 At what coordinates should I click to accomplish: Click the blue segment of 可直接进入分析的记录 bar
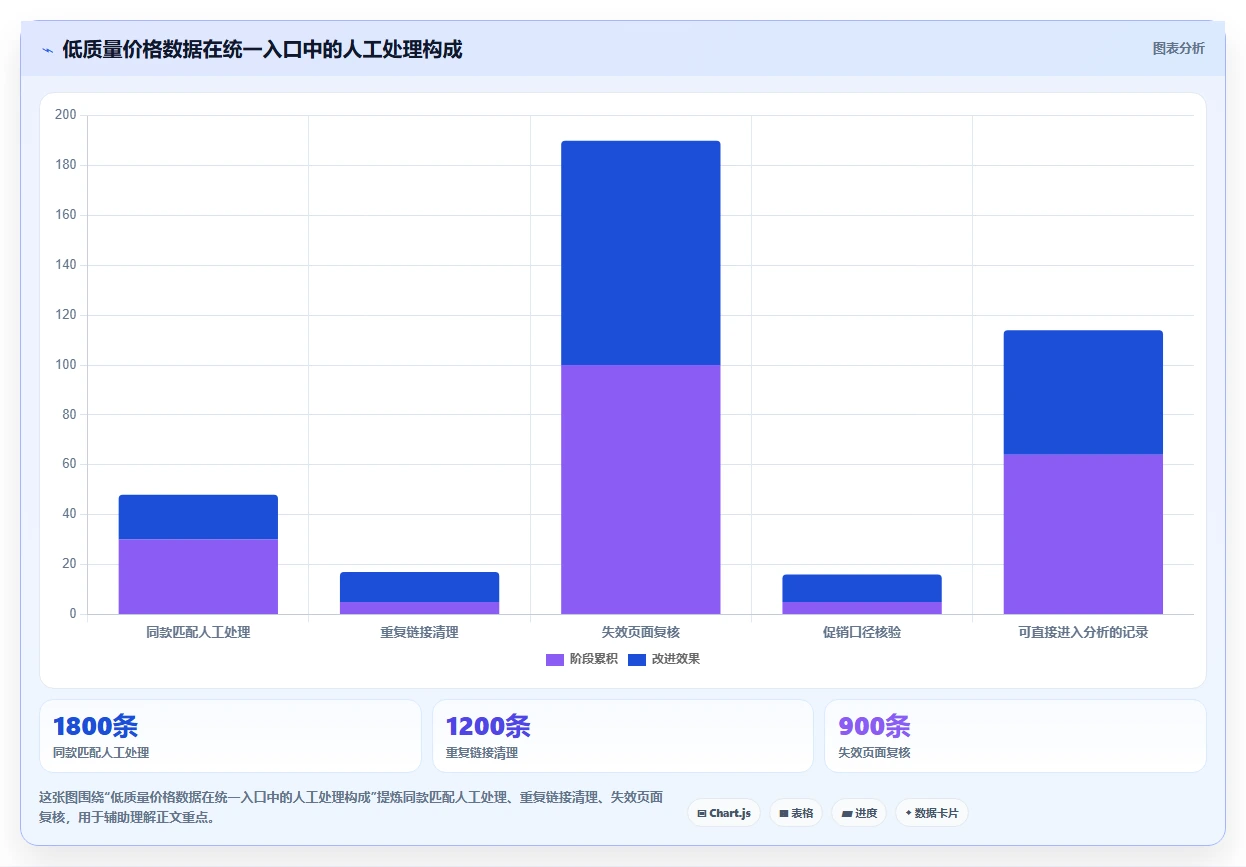1083,392
